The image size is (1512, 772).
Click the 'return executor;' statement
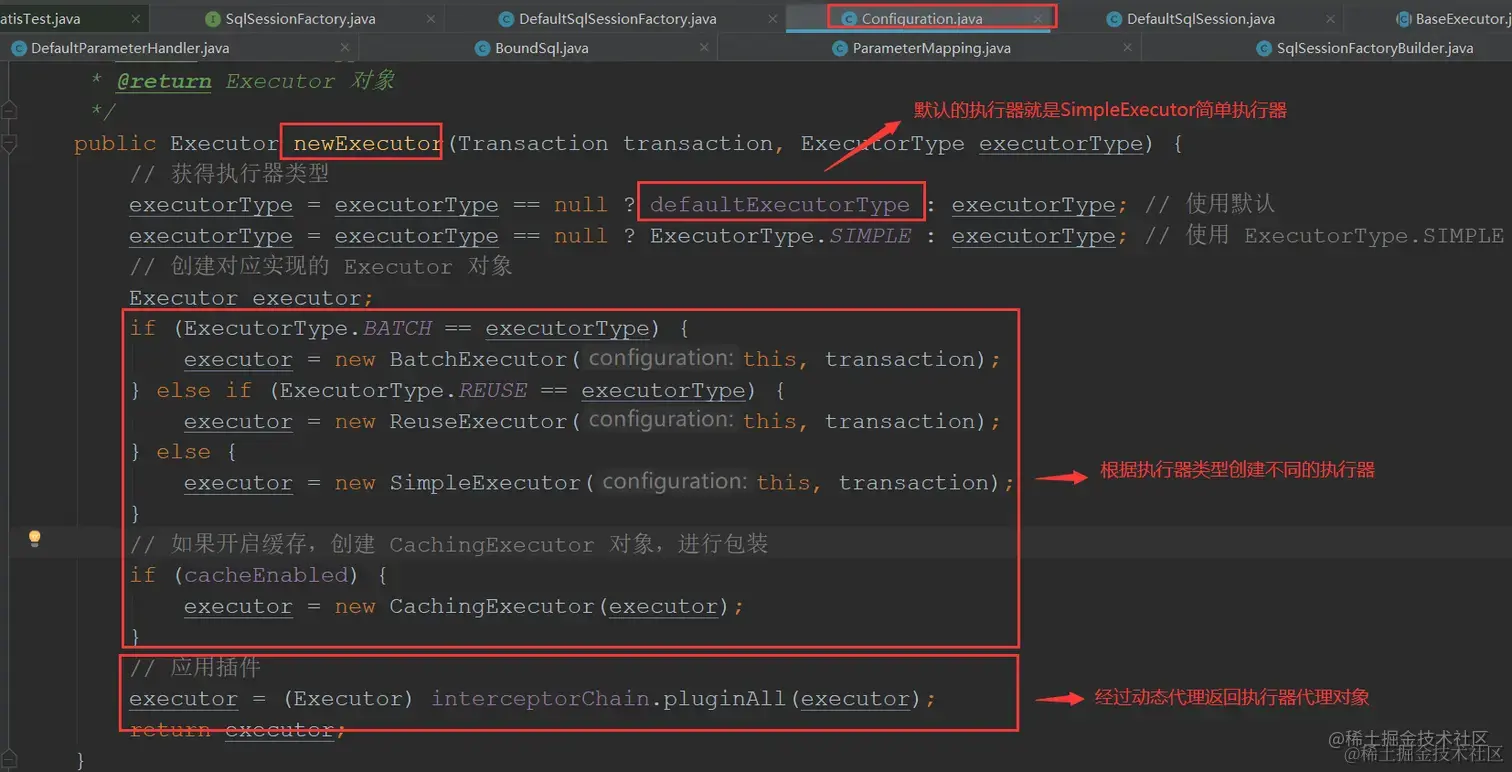[238, 729]
